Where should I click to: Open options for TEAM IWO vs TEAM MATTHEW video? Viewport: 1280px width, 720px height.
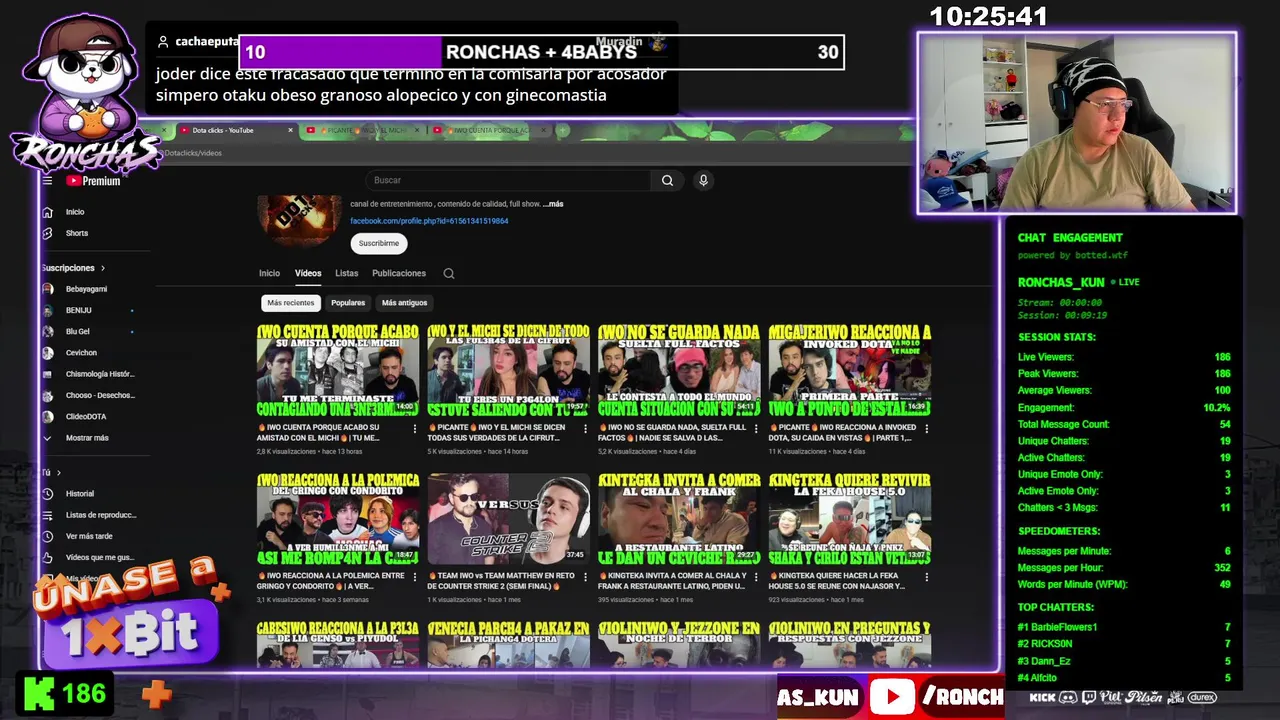pyautogui.click(x=586, y=577)
